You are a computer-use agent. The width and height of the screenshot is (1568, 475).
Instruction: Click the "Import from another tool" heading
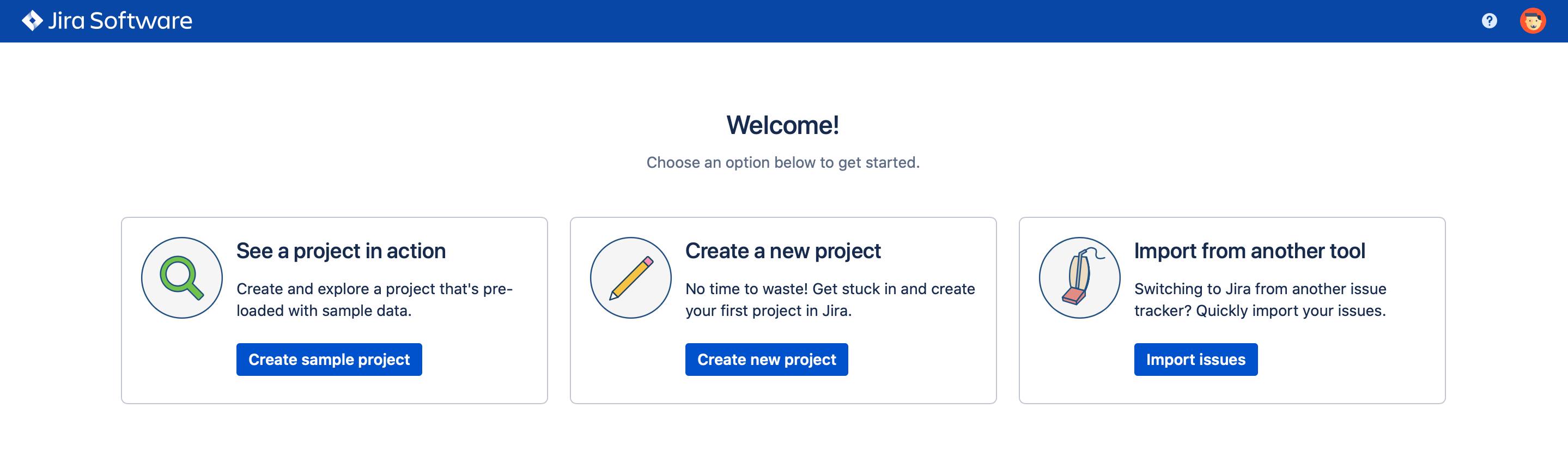pos(1249,251)
